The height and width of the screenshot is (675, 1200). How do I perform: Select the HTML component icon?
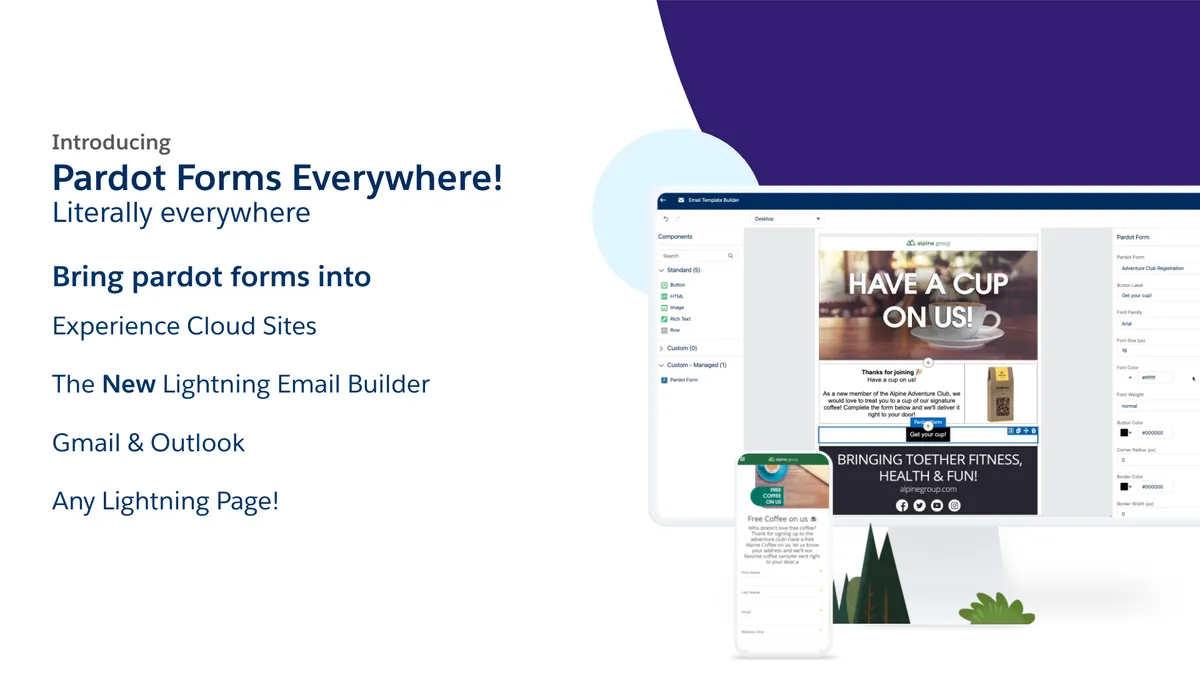[x=665, y=296]
